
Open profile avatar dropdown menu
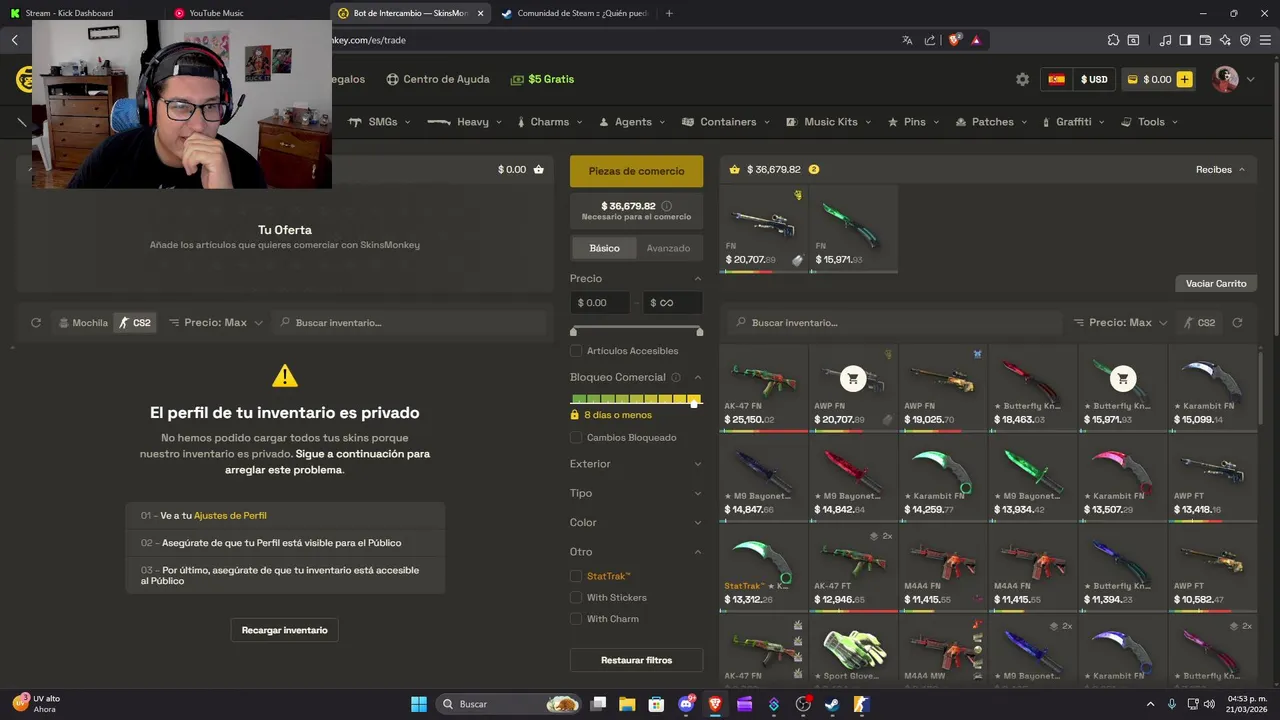click(x=1234, y=79)
